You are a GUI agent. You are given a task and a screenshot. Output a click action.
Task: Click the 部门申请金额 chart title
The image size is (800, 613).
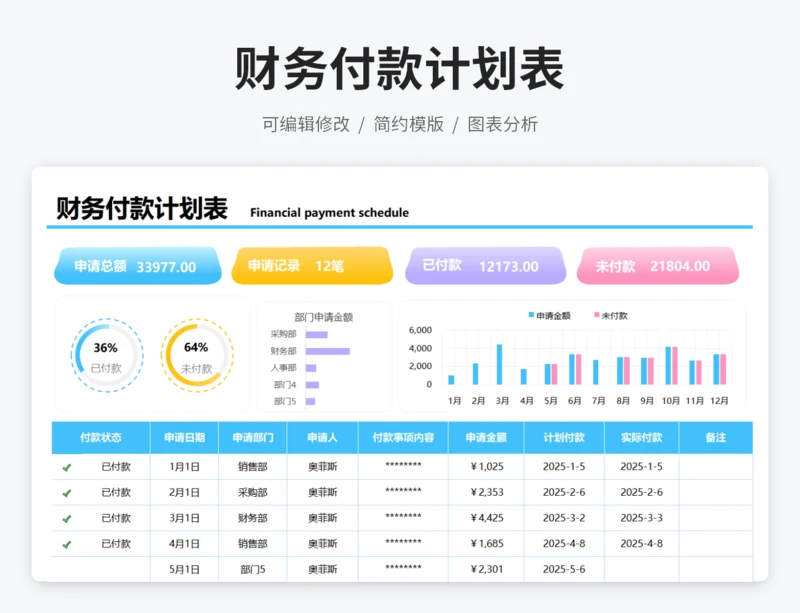pyautogui.click(x=323, y=317)
